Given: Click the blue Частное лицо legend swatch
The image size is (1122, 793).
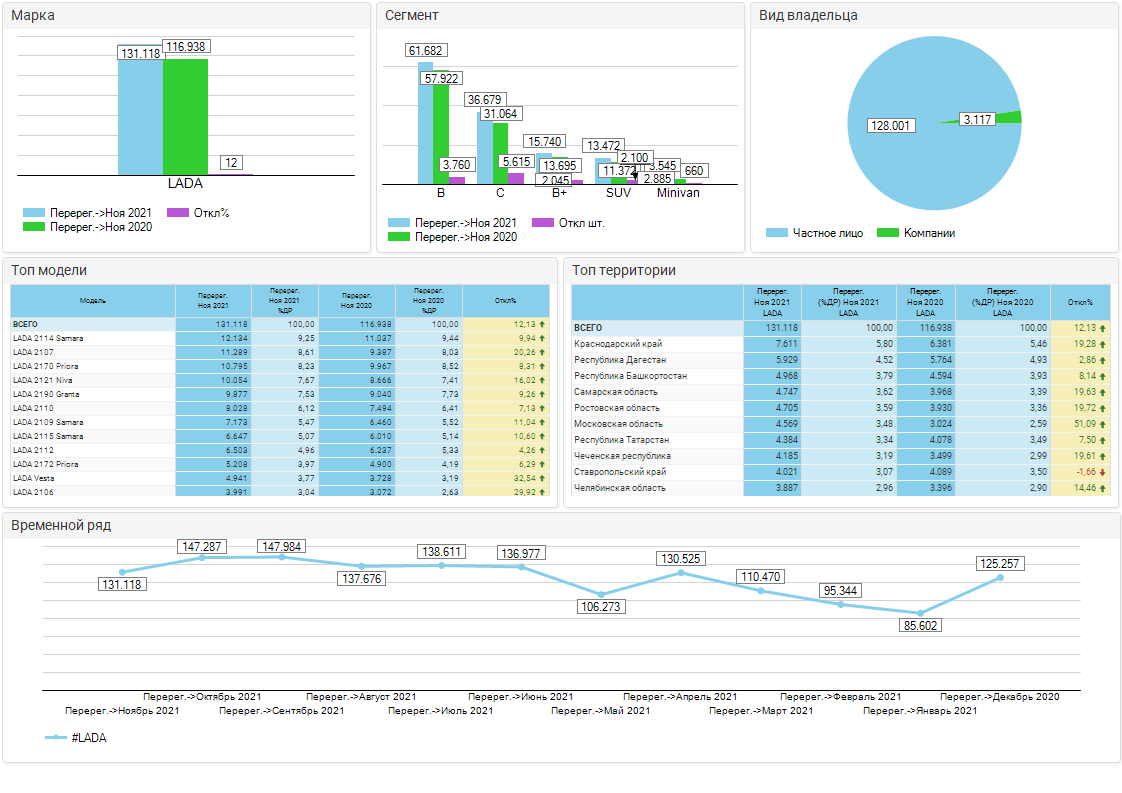Looking at the screenshot, I should coord(777,233).
